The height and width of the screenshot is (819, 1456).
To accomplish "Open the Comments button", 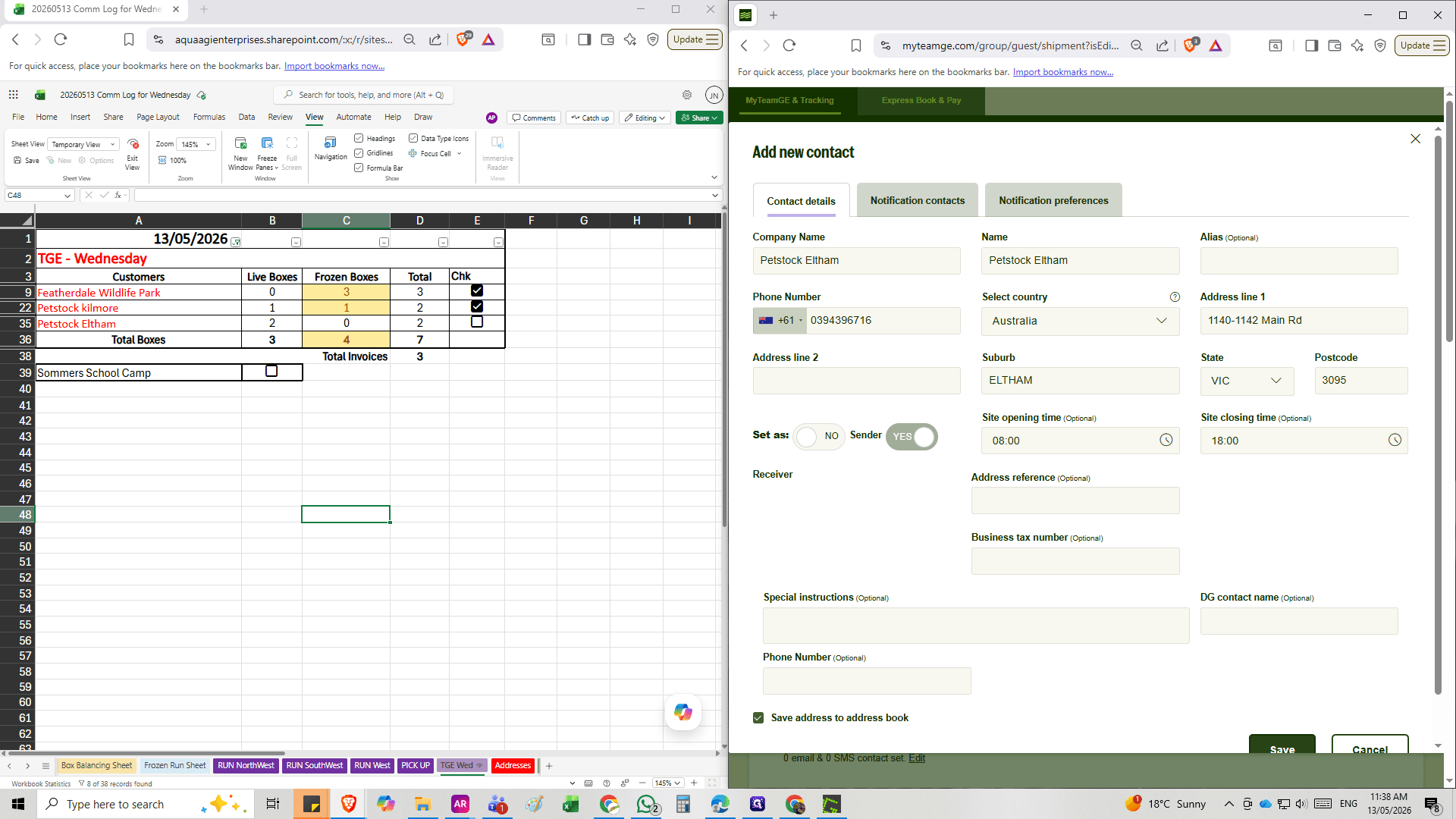I will coord(534,118).
